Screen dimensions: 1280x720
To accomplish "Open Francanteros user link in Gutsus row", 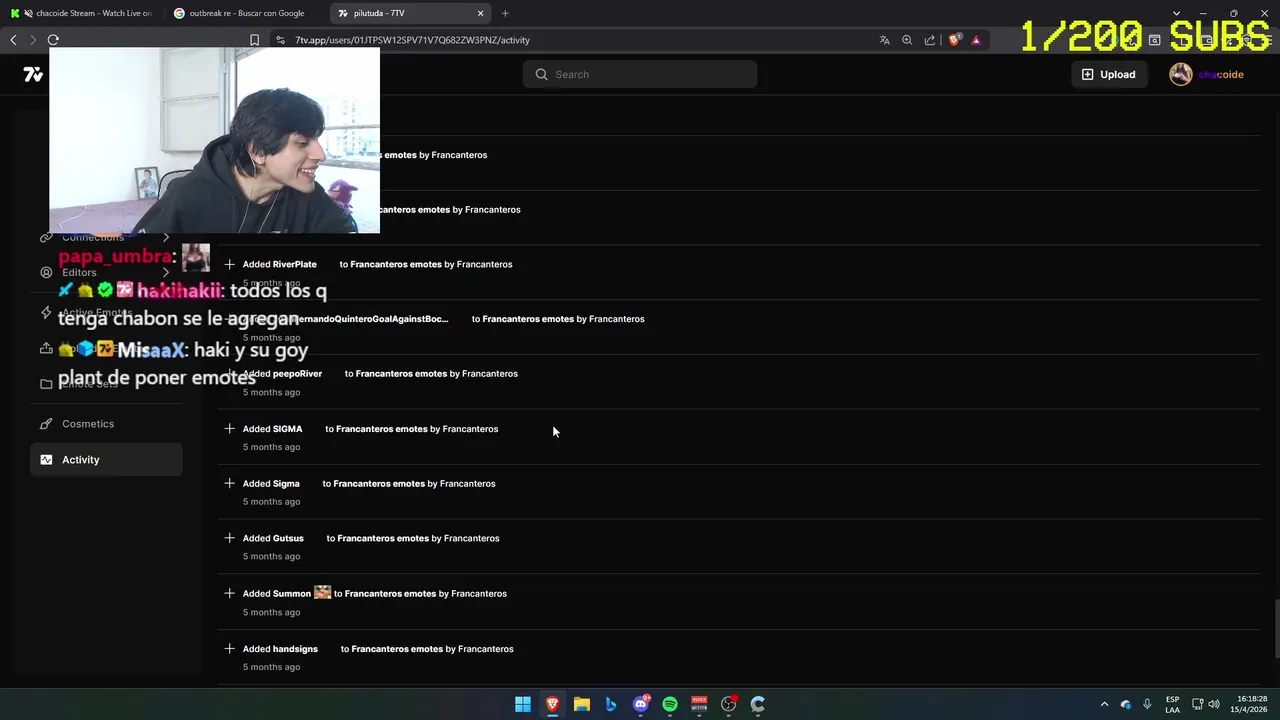I will [x=472, y=538].
